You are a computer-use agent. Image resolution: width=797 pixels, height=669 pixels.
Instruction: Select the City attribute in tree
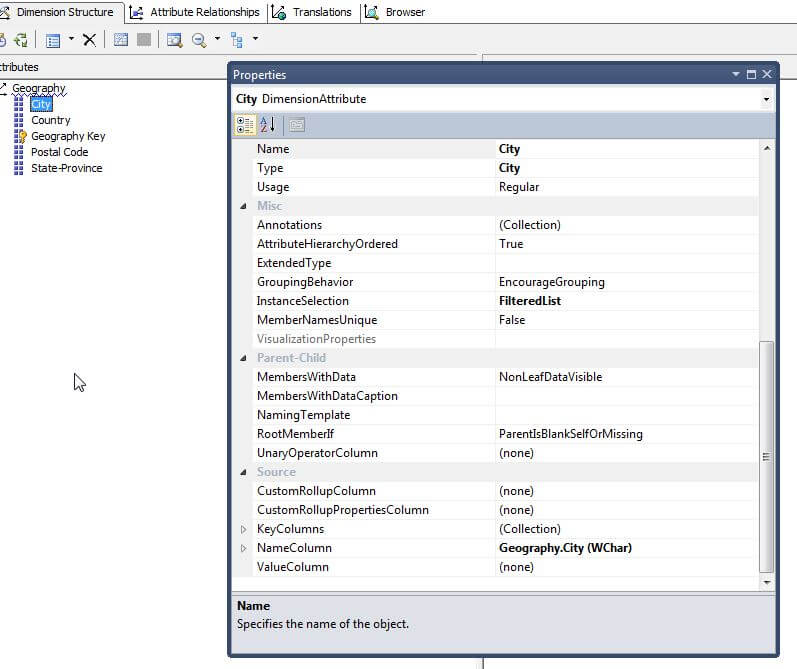(41, 104)
